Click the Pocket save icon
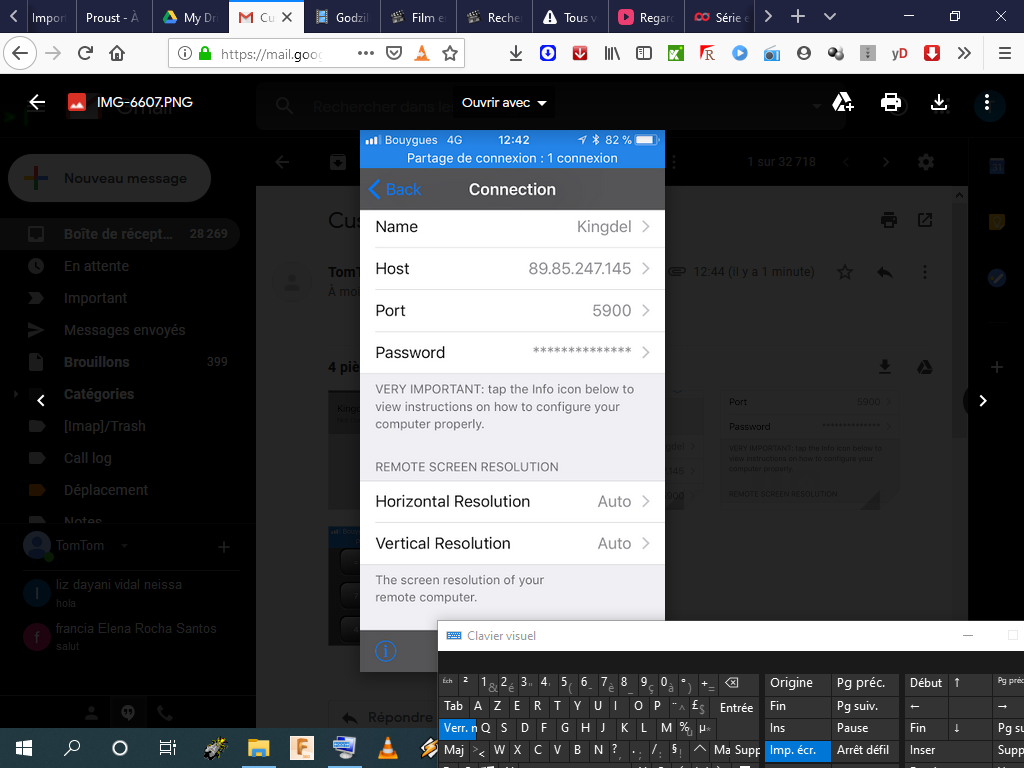Viewport: 1024px width, 768px height. coord(394,53)
